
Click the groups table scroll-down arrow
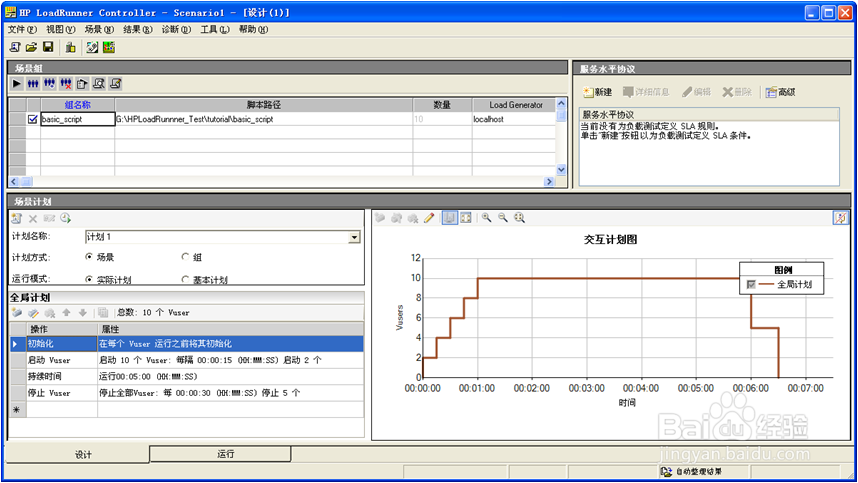pyautogui.click(x=561, y=170)
